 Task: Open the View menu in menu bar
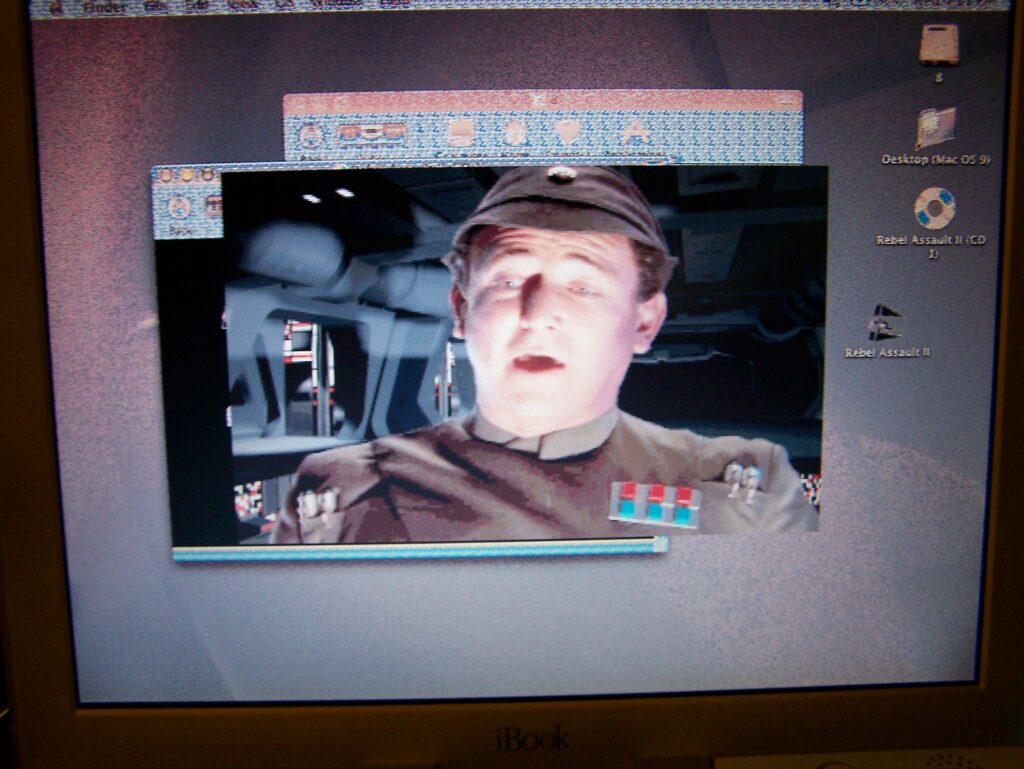click(x=243, y=6)
